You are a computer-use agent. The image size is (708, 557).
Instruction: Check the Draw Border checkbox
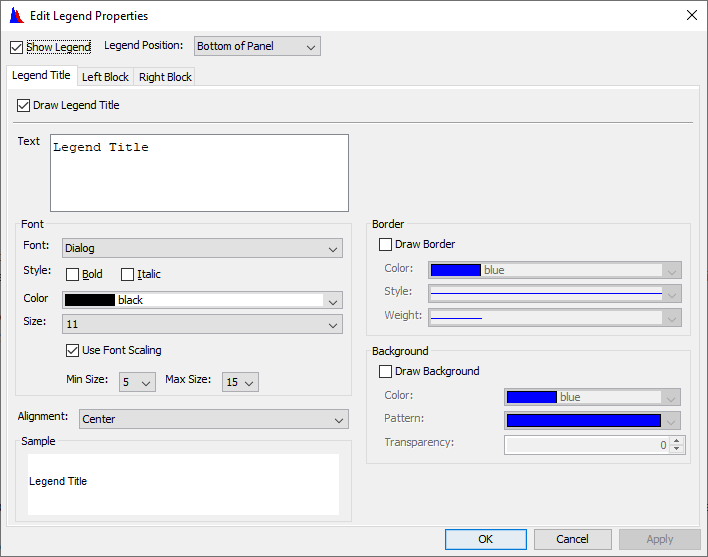pos(385,244)
